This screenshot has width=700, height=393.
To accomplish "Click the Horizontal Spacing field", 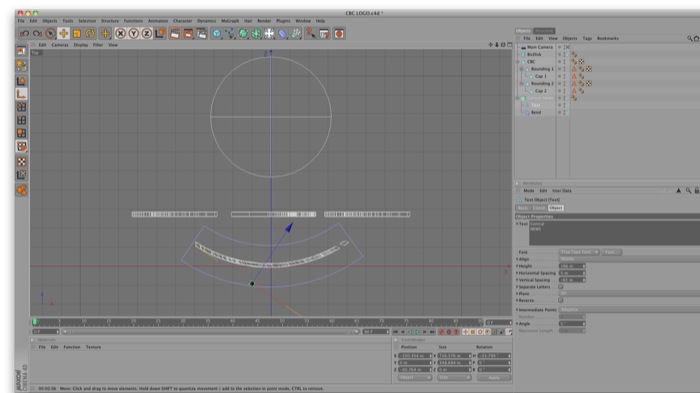I will [572, 273].
